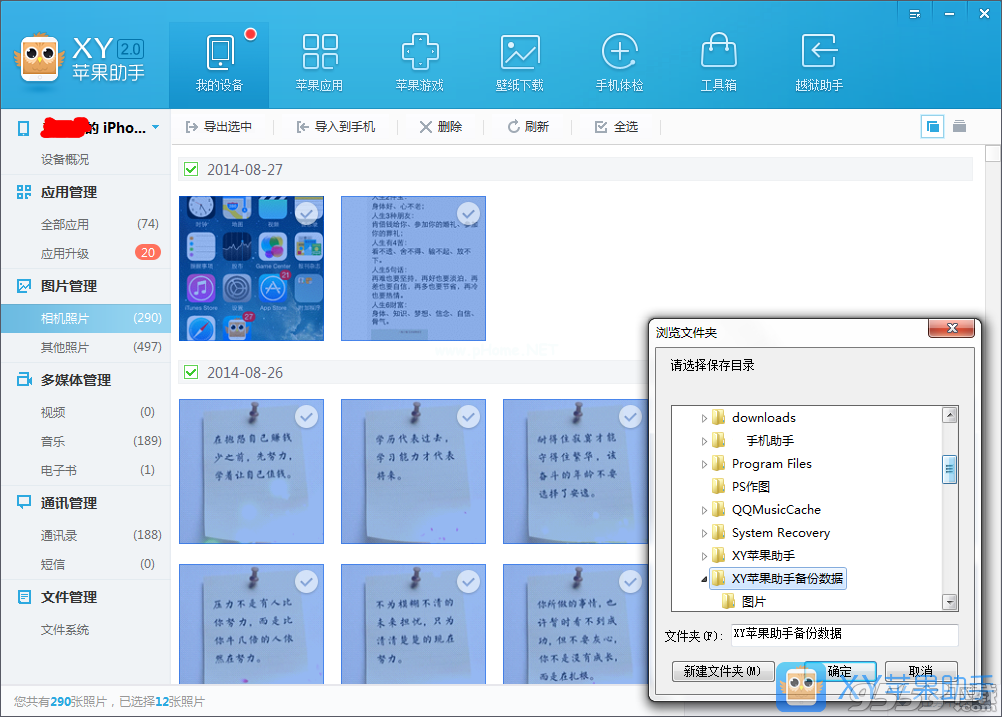Uncheck the 2014-08-27 date group checkbox
The image size is (1002, 717).
190,170
